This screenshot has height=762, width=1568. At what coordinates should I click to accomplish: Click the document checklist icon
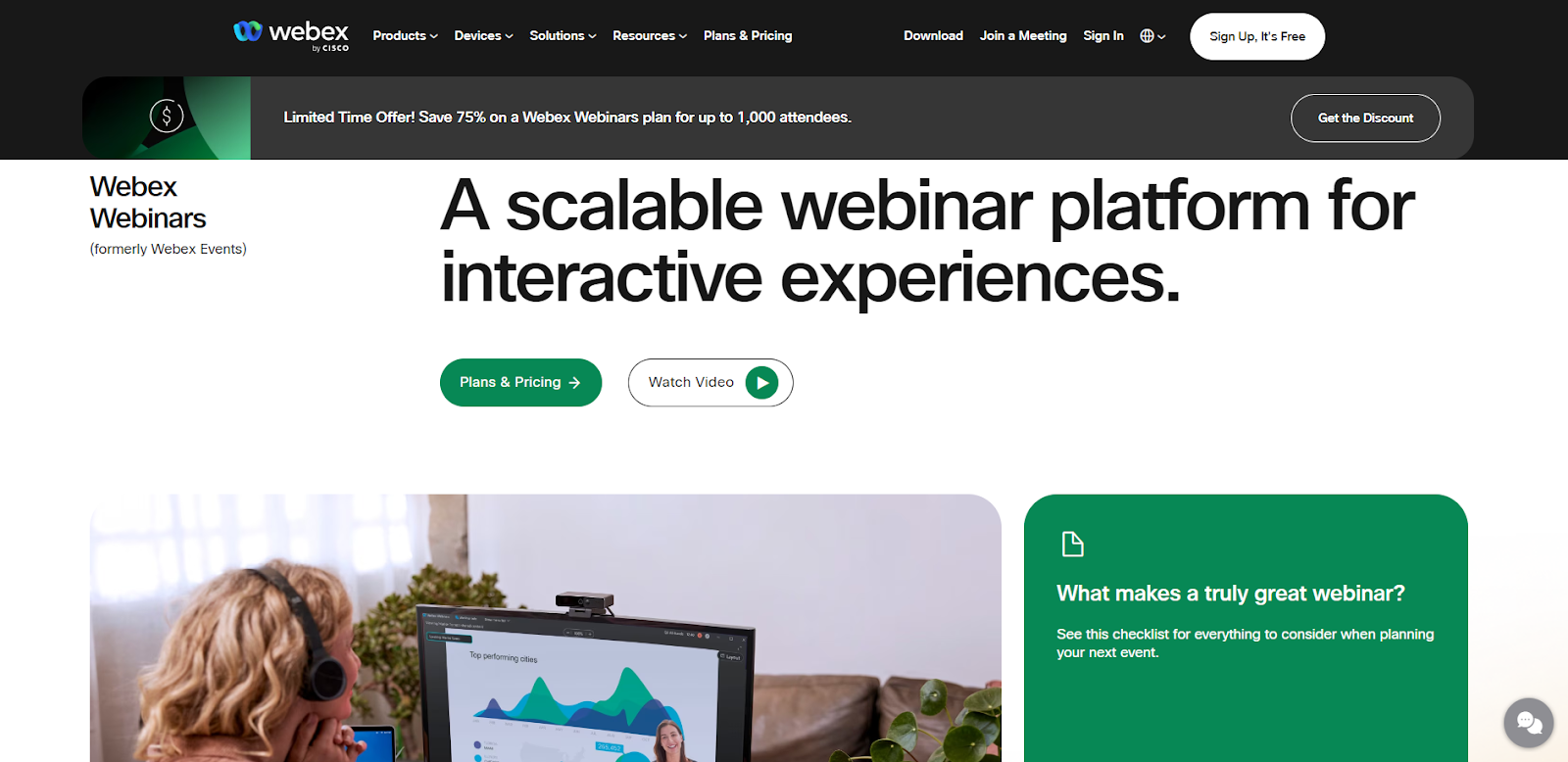1073,544
